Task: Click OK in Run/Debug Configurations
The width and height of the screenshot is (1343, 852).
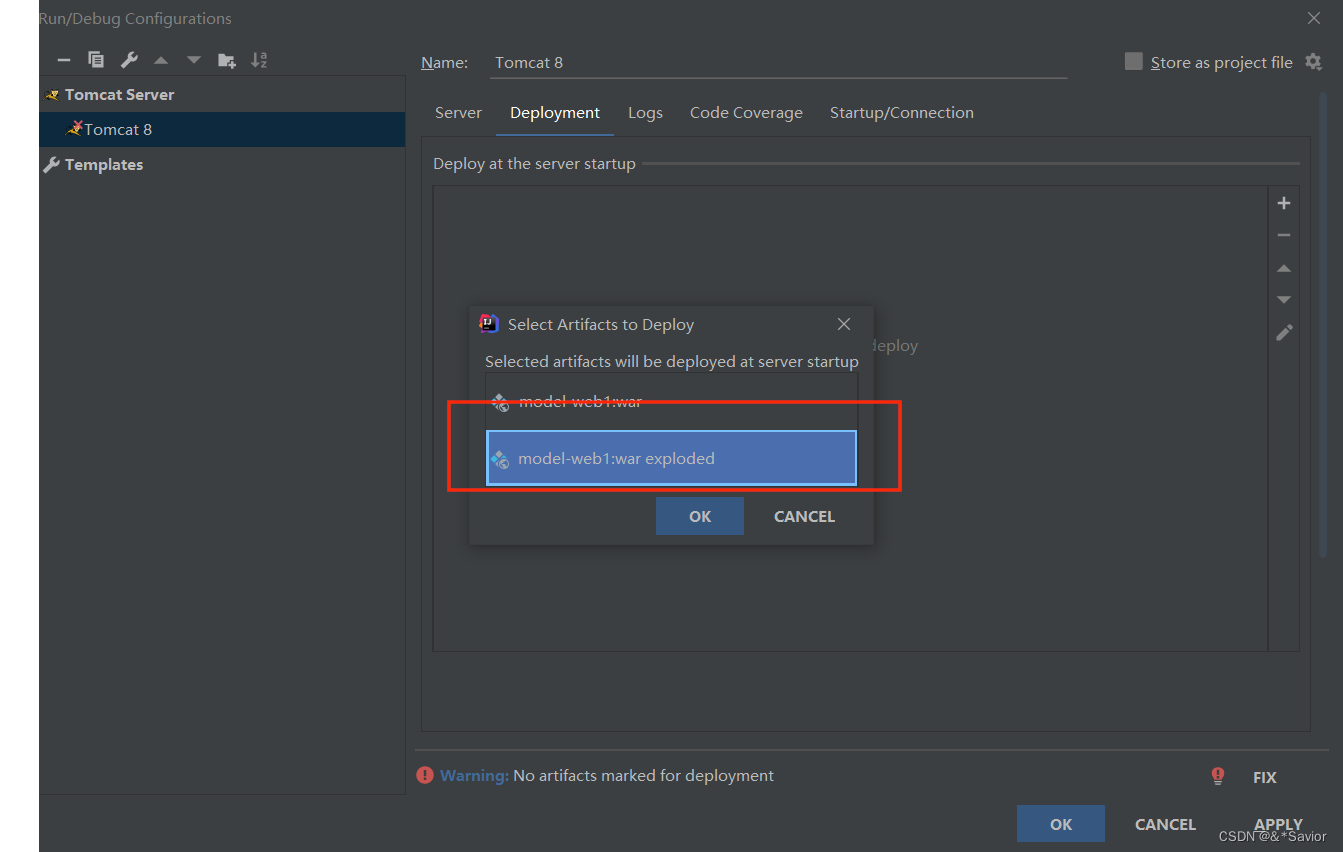Action: pos(1061,824)
